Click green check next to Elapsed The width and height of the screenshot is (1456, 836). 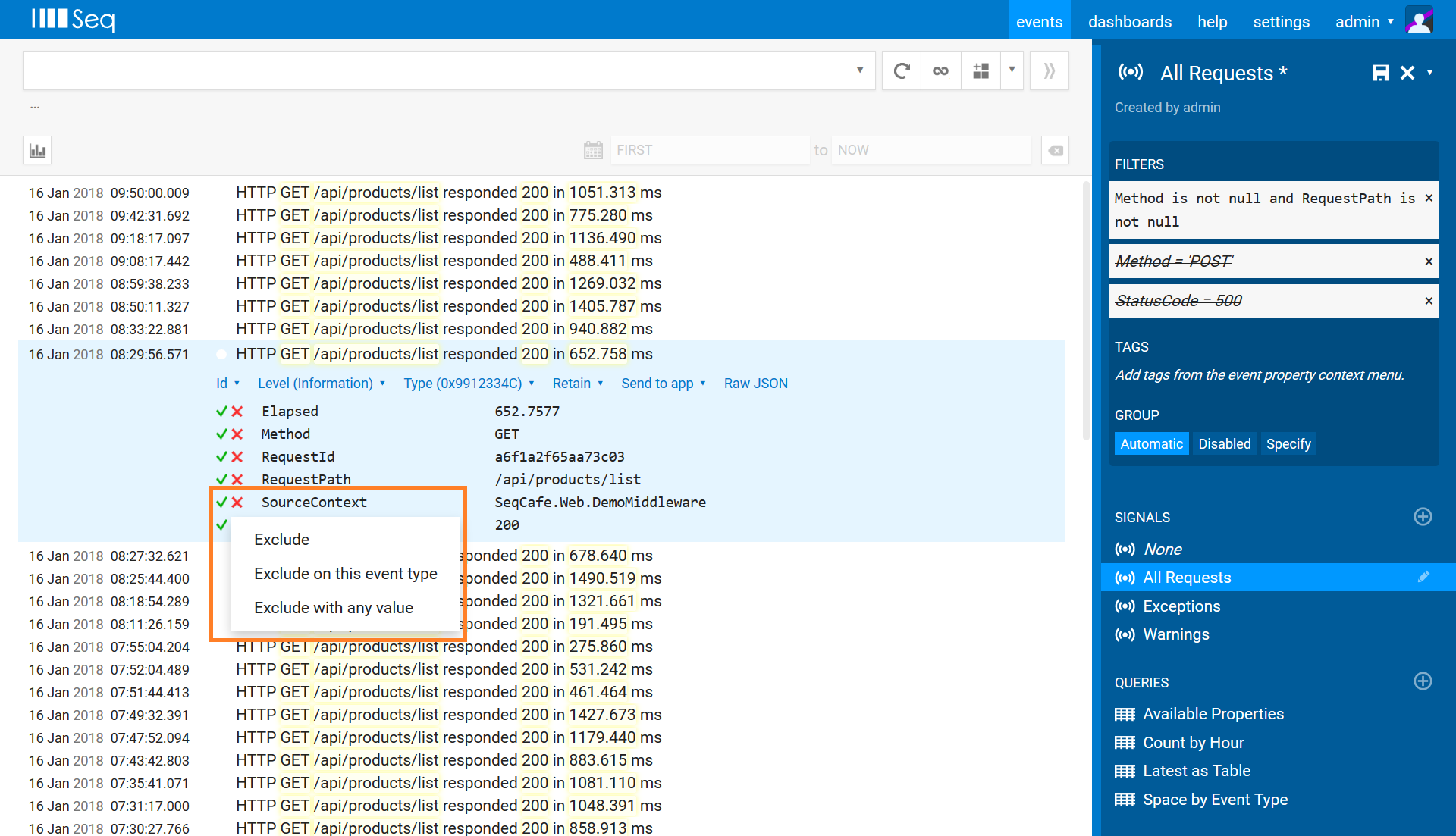click(221, 412)
